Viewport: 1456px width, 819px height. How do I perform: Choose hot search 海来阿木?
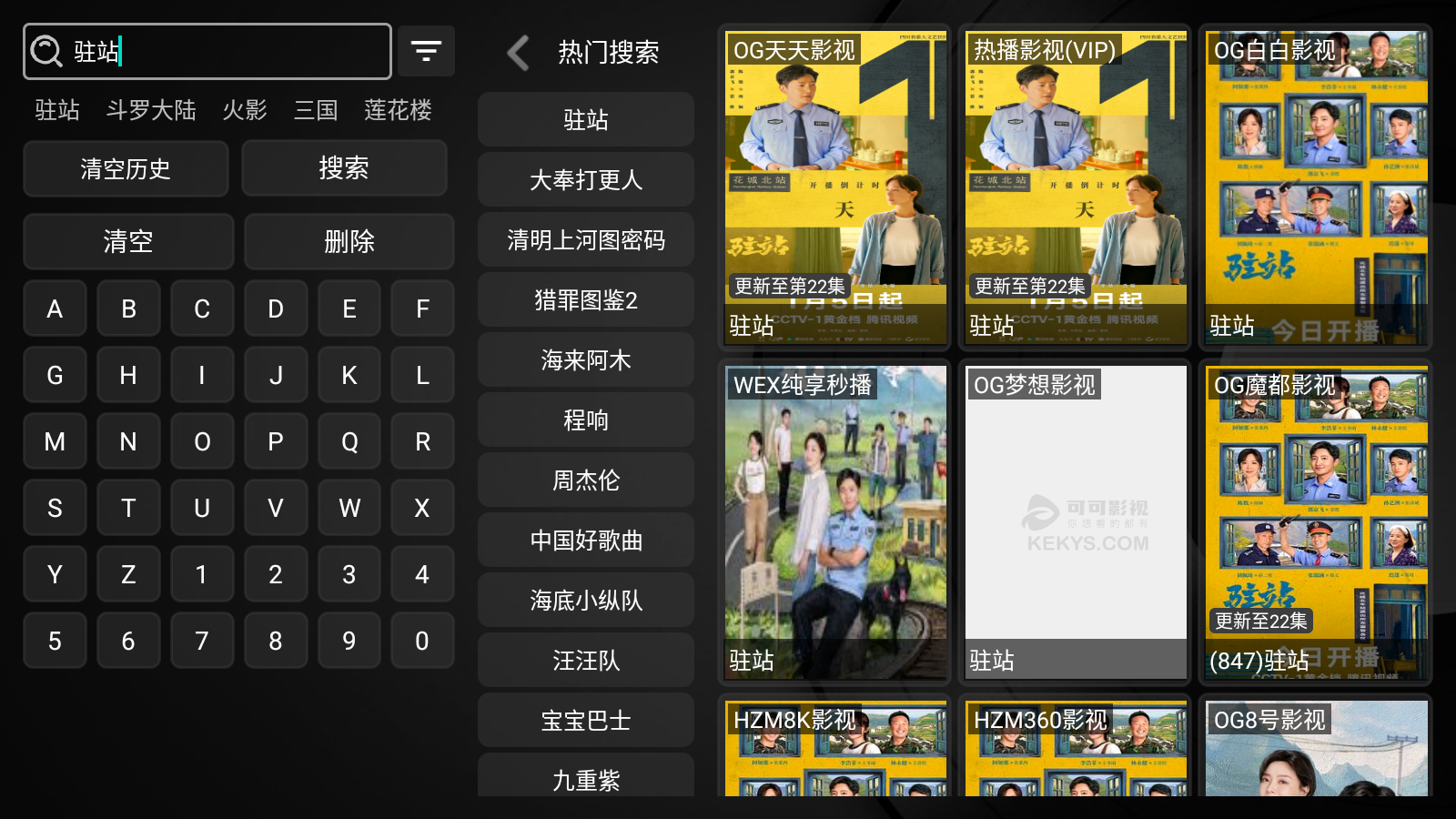(x=586, y=359)
